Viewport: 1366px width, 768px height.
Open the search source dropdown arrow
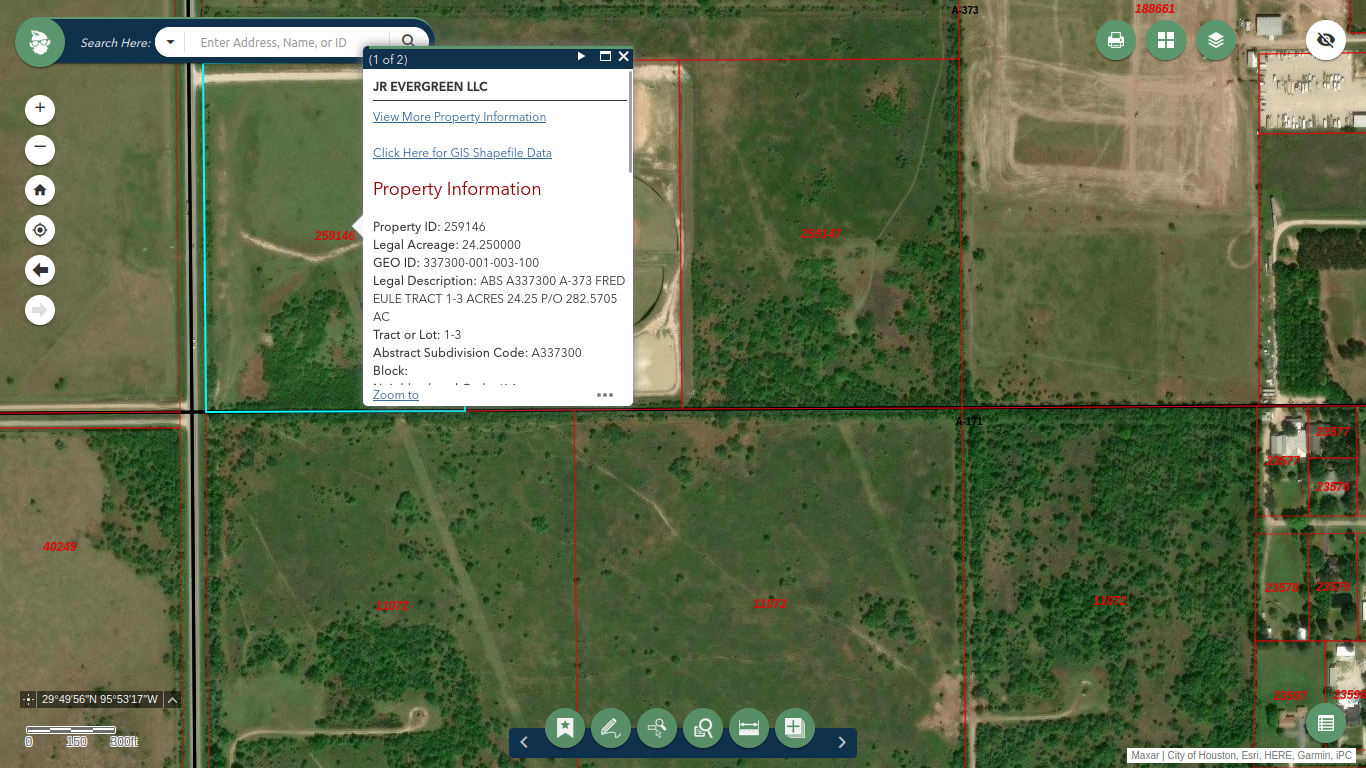[x=171, y=42]
